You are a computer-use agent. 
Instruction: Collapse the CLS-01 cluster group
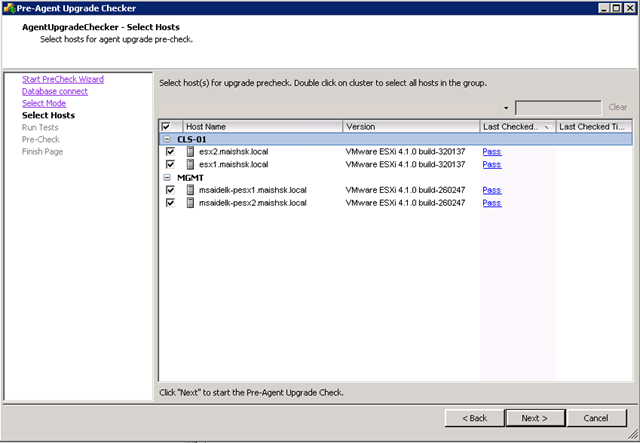pos(167,139)
